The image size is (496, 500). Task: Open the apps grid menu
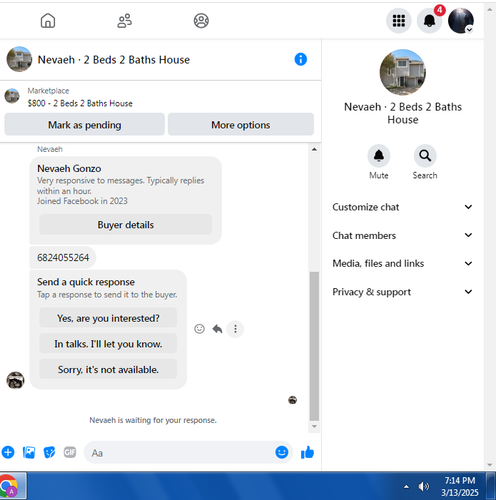399,21
